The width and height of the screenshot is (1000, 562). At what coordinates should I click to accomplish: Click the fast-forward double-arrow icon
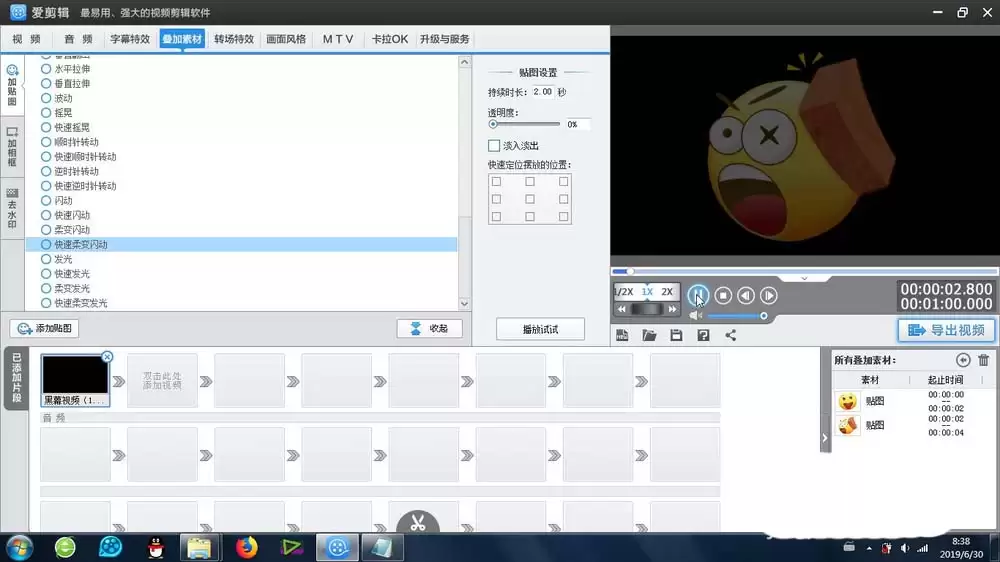tap(672, 309)
